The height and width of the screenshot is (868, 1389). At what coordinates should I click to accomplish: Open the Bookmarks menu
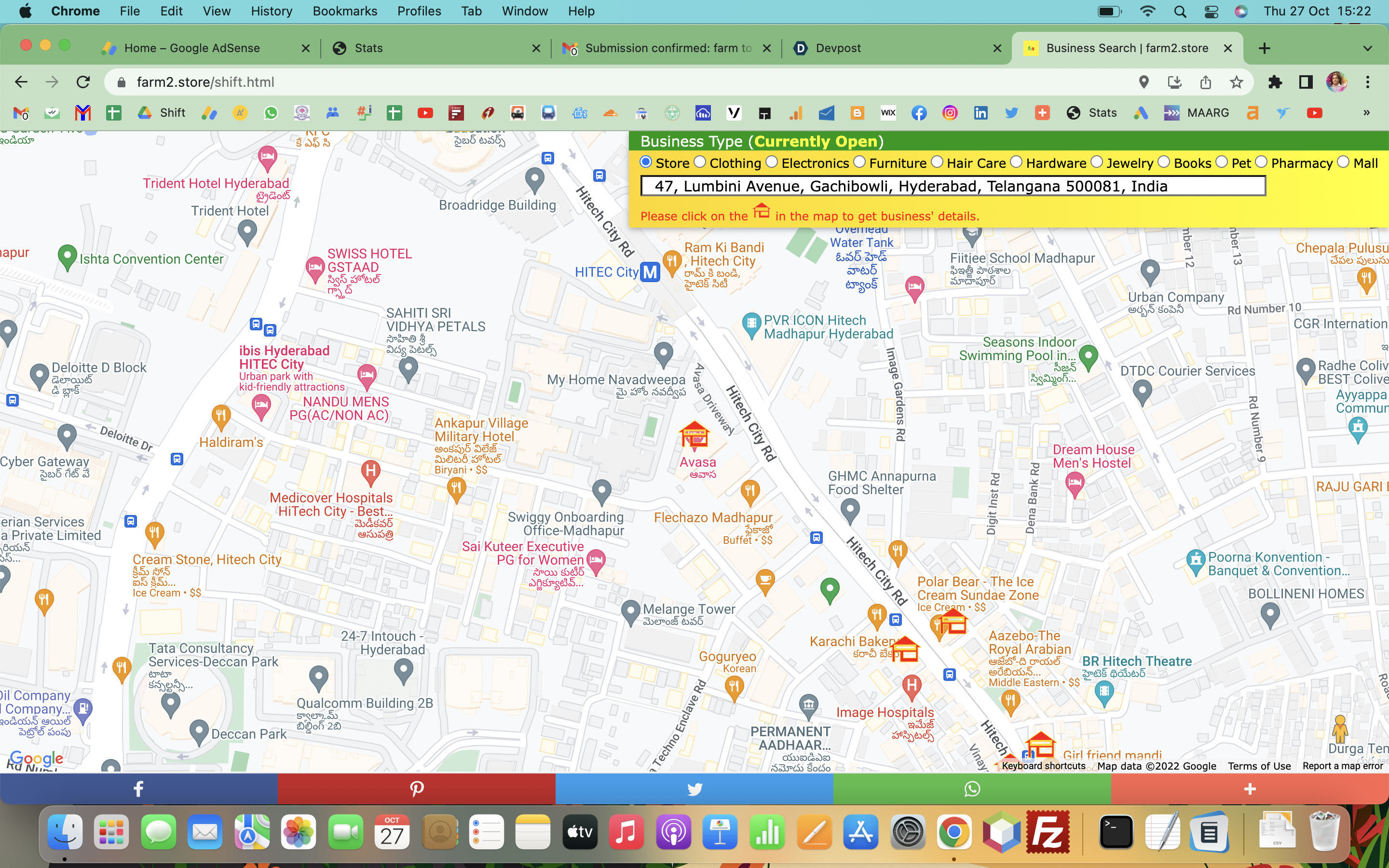(x=344, y=11)
